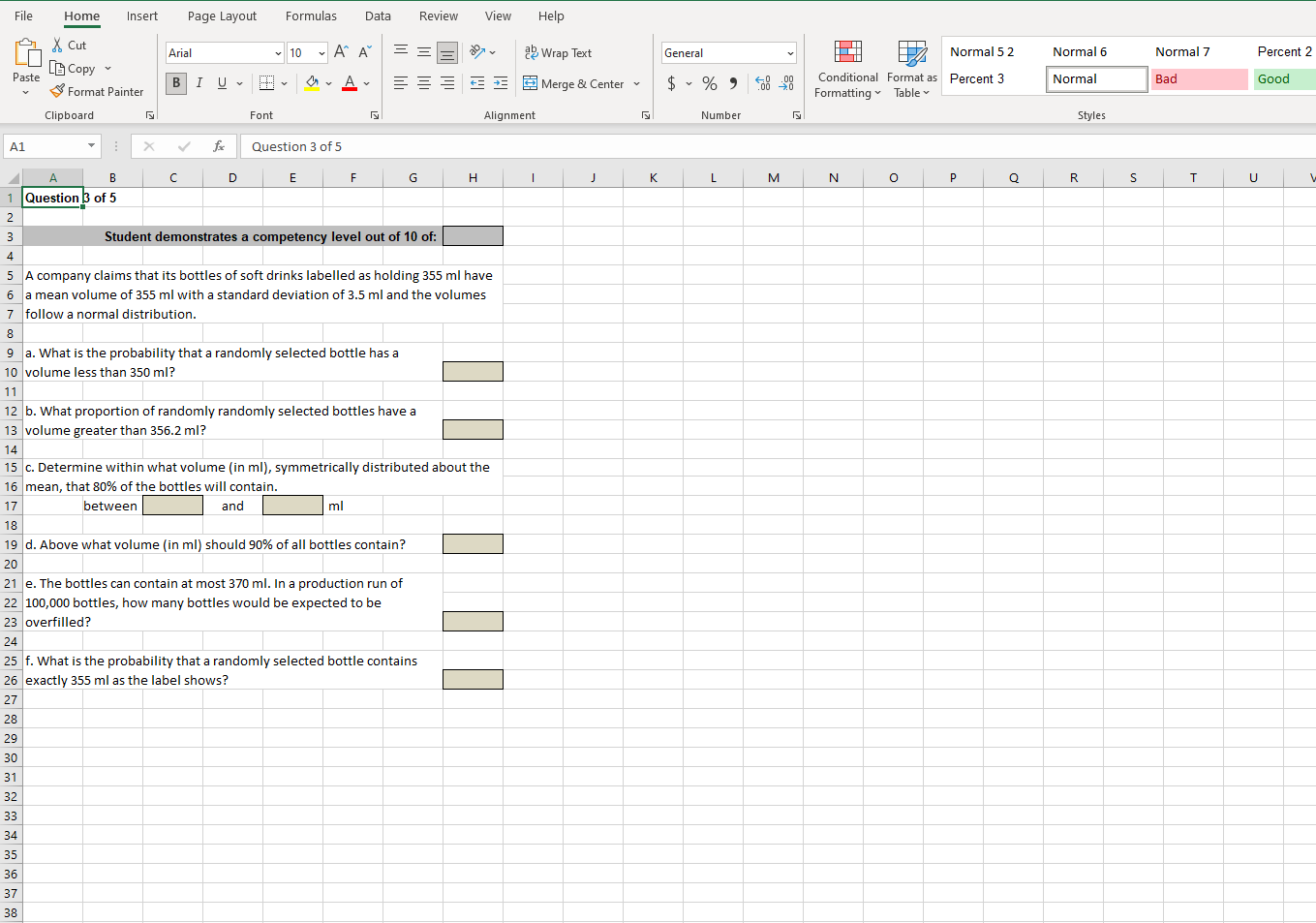
Task: Click the Comma Style icon
Action: pyautogui.click(x=733, y=85)
